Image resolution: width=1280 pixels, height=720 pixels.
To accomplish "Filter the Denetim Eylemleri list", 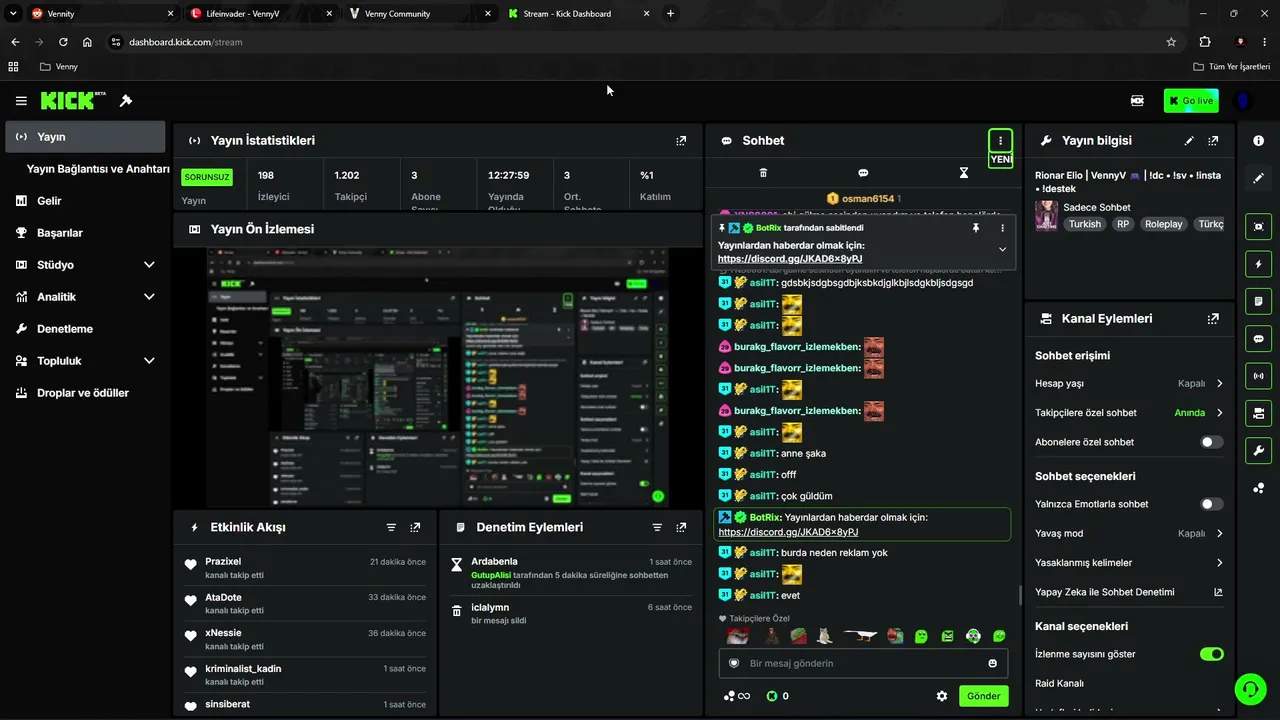I will pyautogui.click(x=657, y=527).
